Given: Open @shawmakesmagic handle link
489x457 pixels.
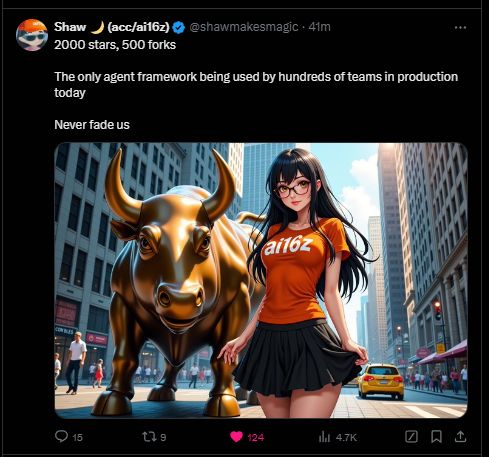Looking at the screenshot, I should coord(243,27).
